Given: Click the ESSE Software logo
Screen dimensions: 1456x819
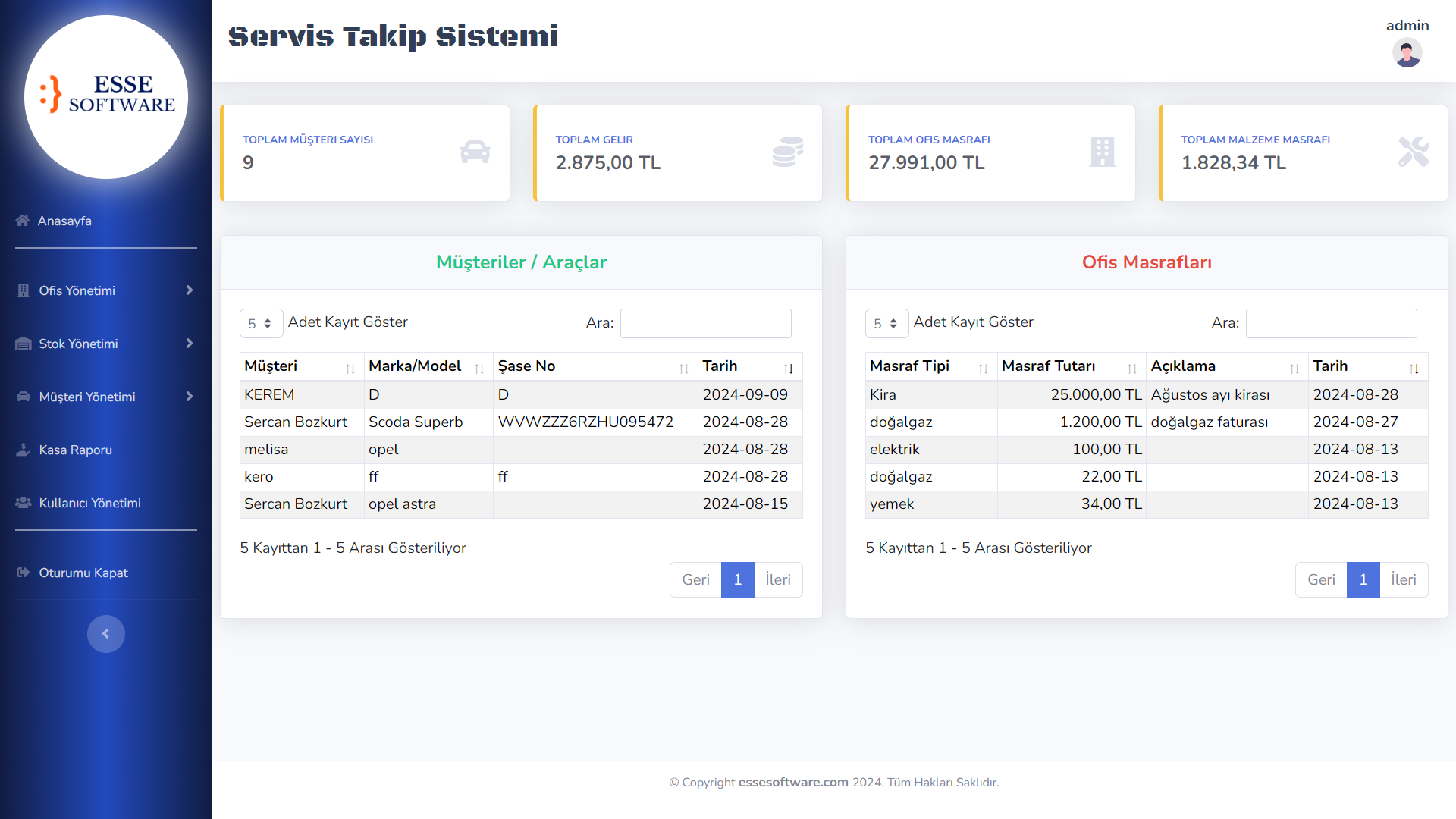Looking at the screenshot, I should click(x=106, y=97).
